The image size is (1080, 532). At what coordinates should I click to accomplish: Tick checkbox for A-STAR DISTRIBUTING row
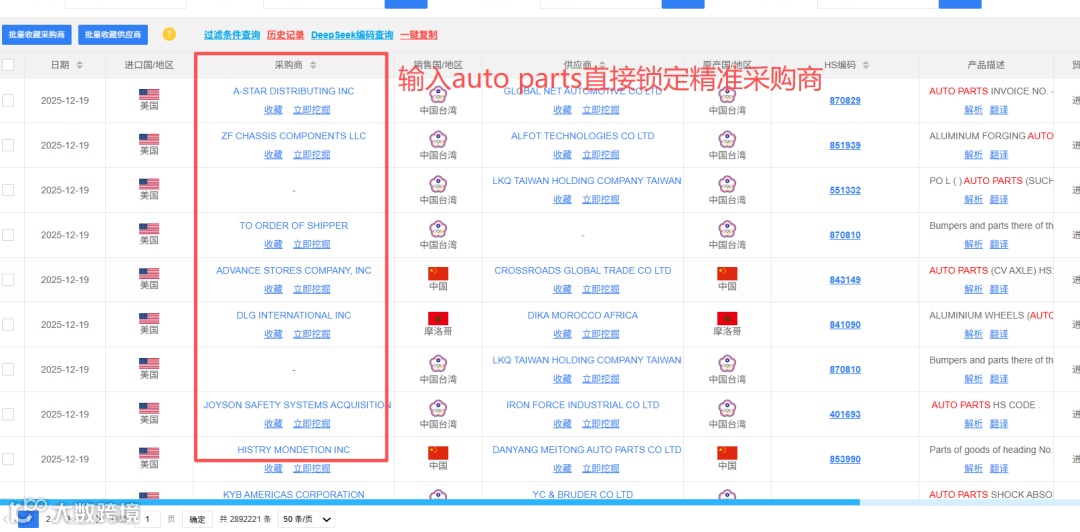tap(8, 101)
